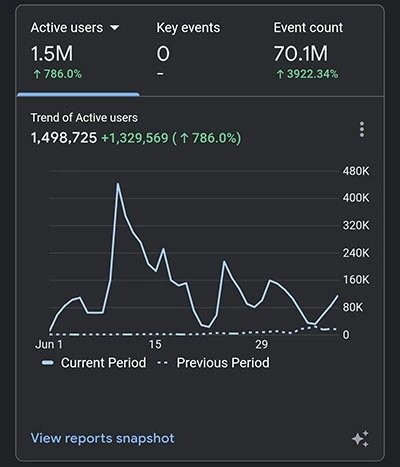Select the Active users metric tab

tap(78, 51)
